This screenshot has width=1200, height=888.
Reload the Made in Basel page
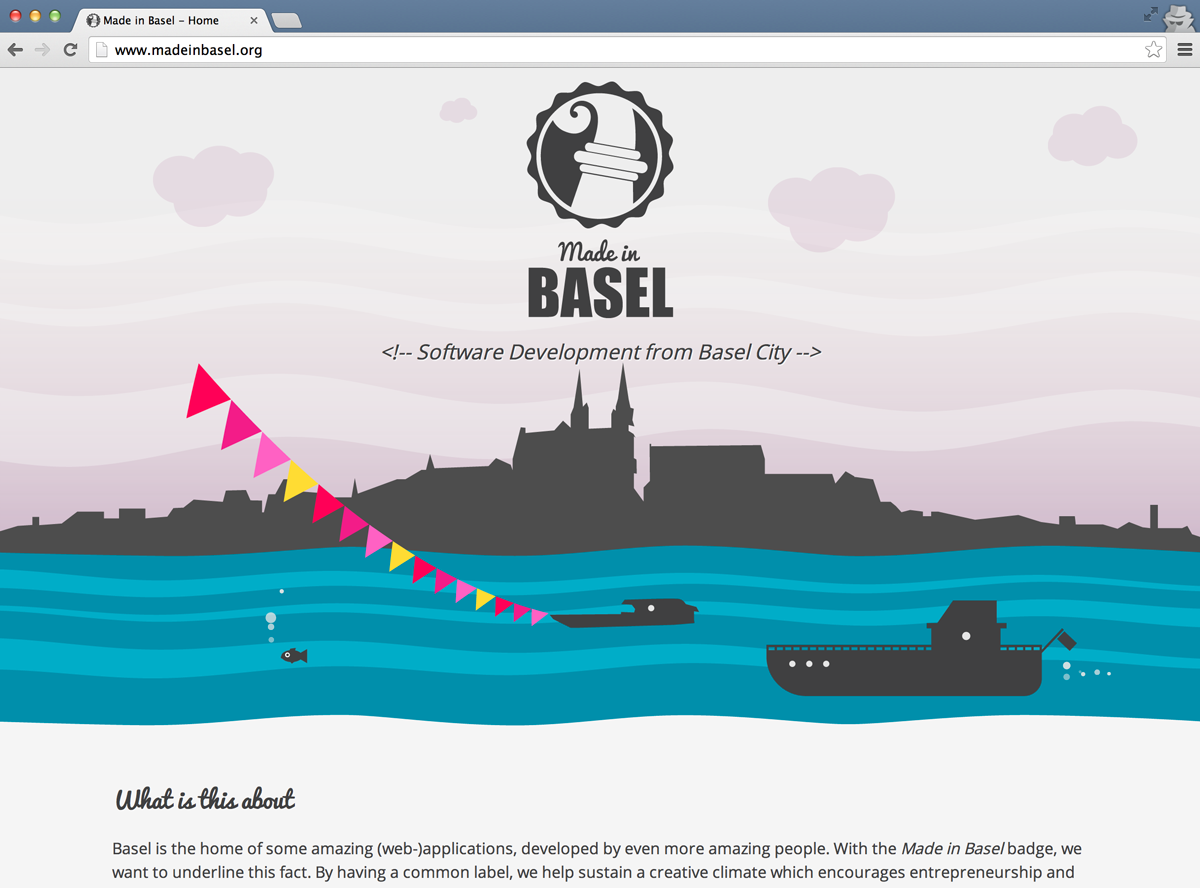70,50
